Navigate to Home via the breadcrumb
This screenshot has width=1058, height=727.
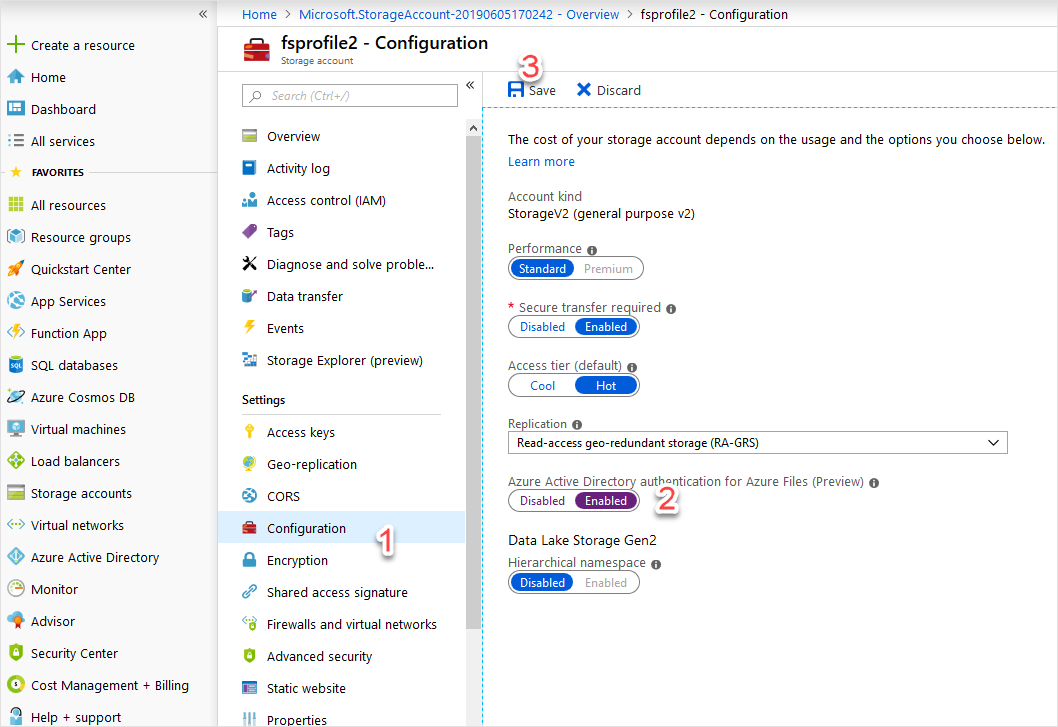[259, 14]
